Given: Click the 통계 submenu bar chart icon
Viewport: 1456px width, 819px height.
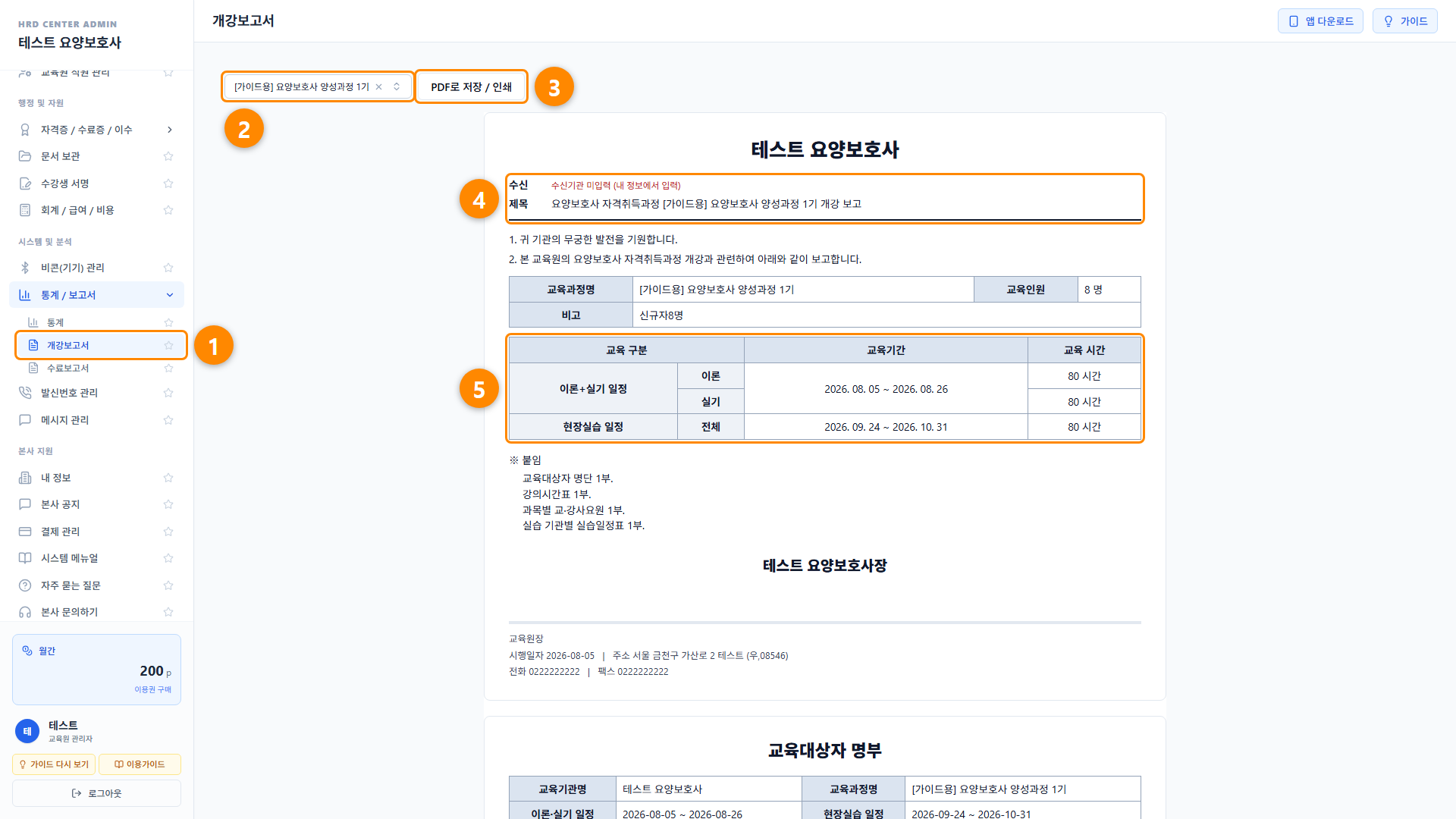Looking at the screenshot, I should pos(33,322).
